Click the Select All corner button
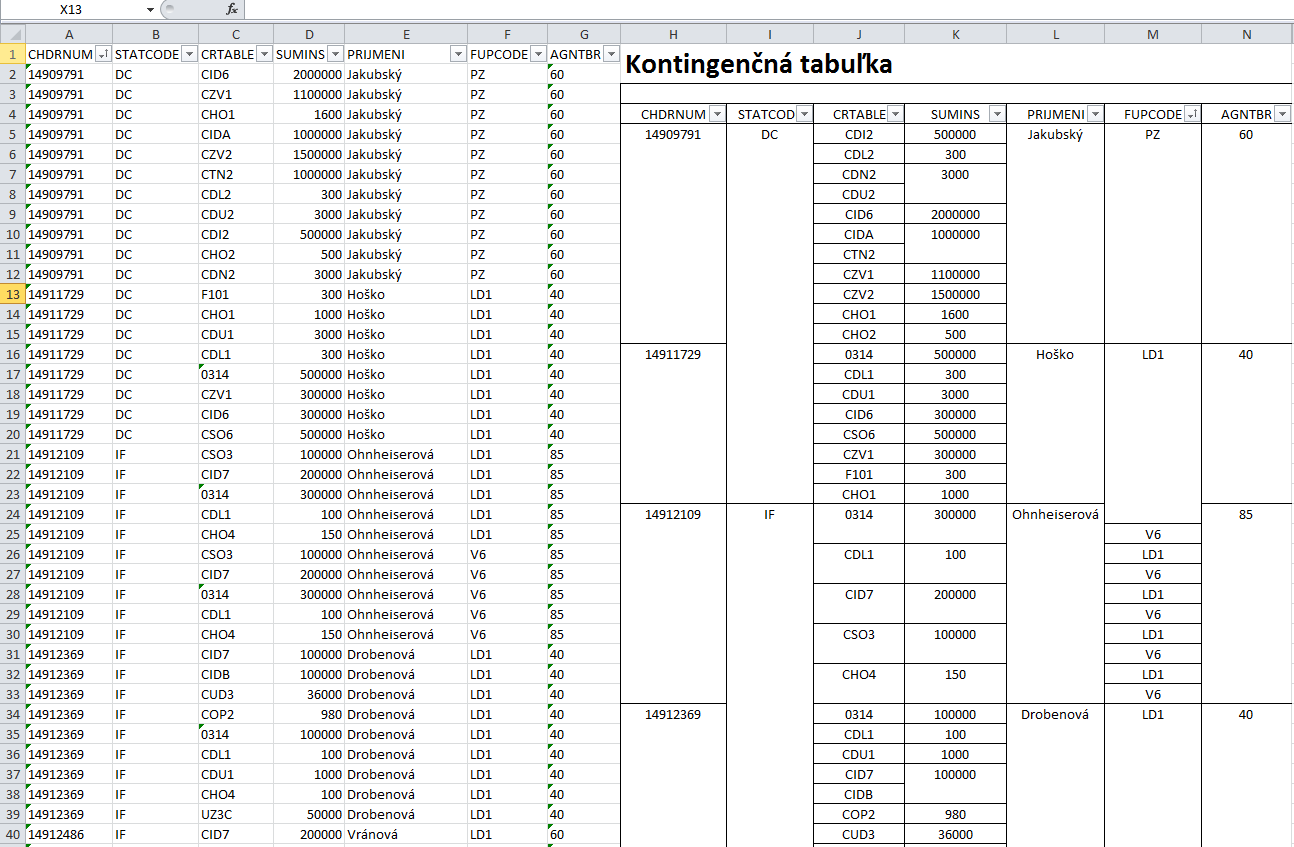The height and width of the screenshot is (847, 1294). pos(12,34)
